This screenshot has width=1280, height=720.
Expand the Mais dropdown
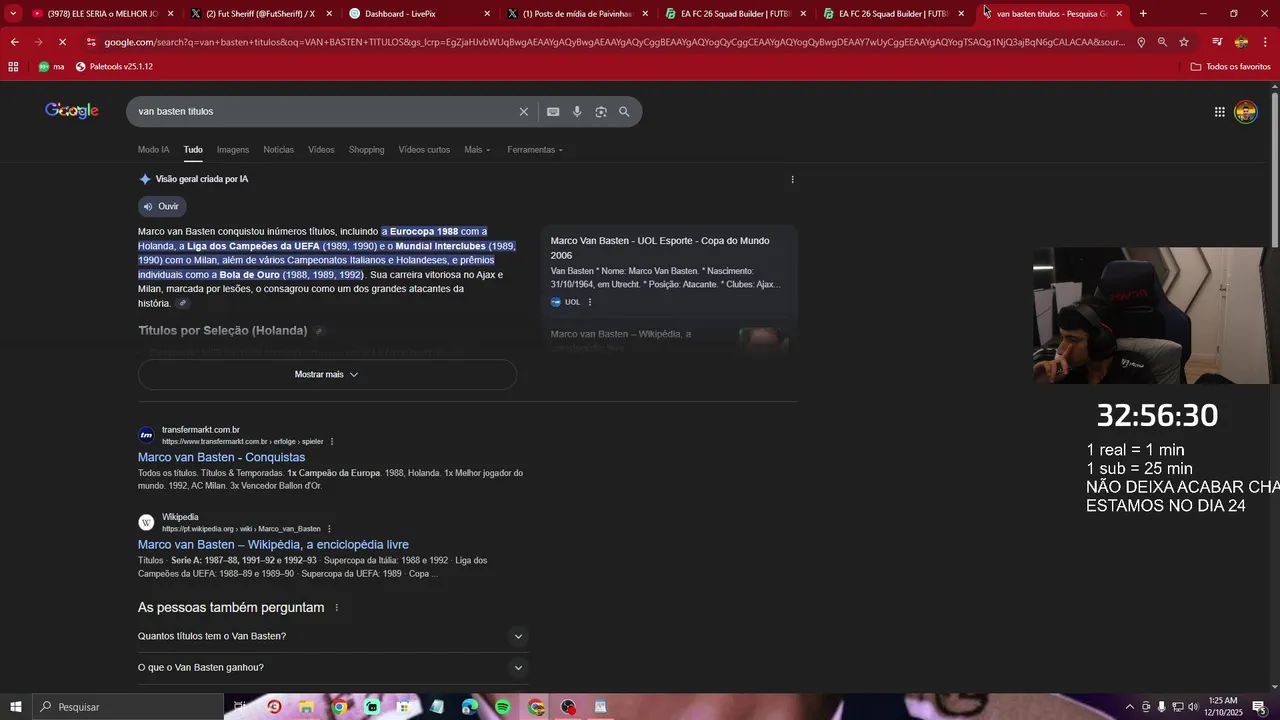pos(477,150)
